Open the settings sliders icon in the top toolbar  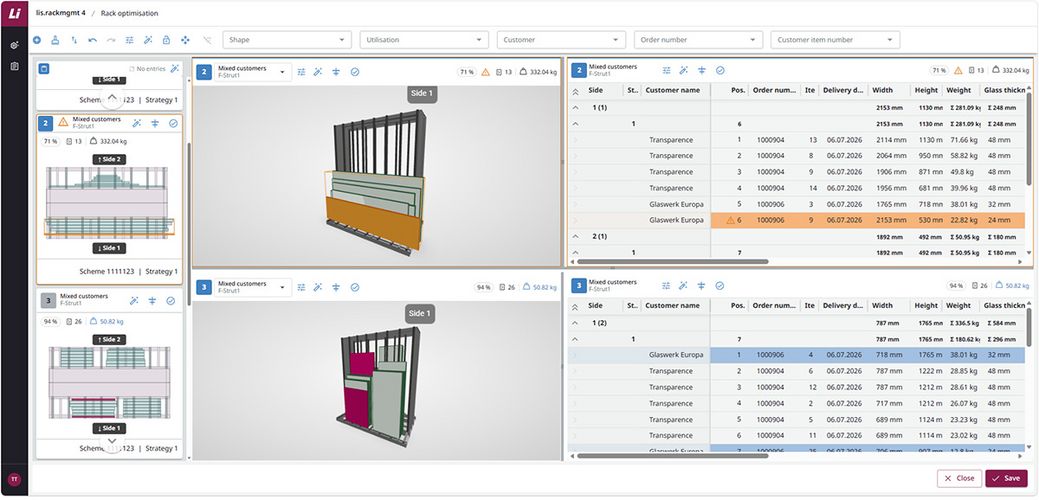pyautogui.click(x=129, y=40)
